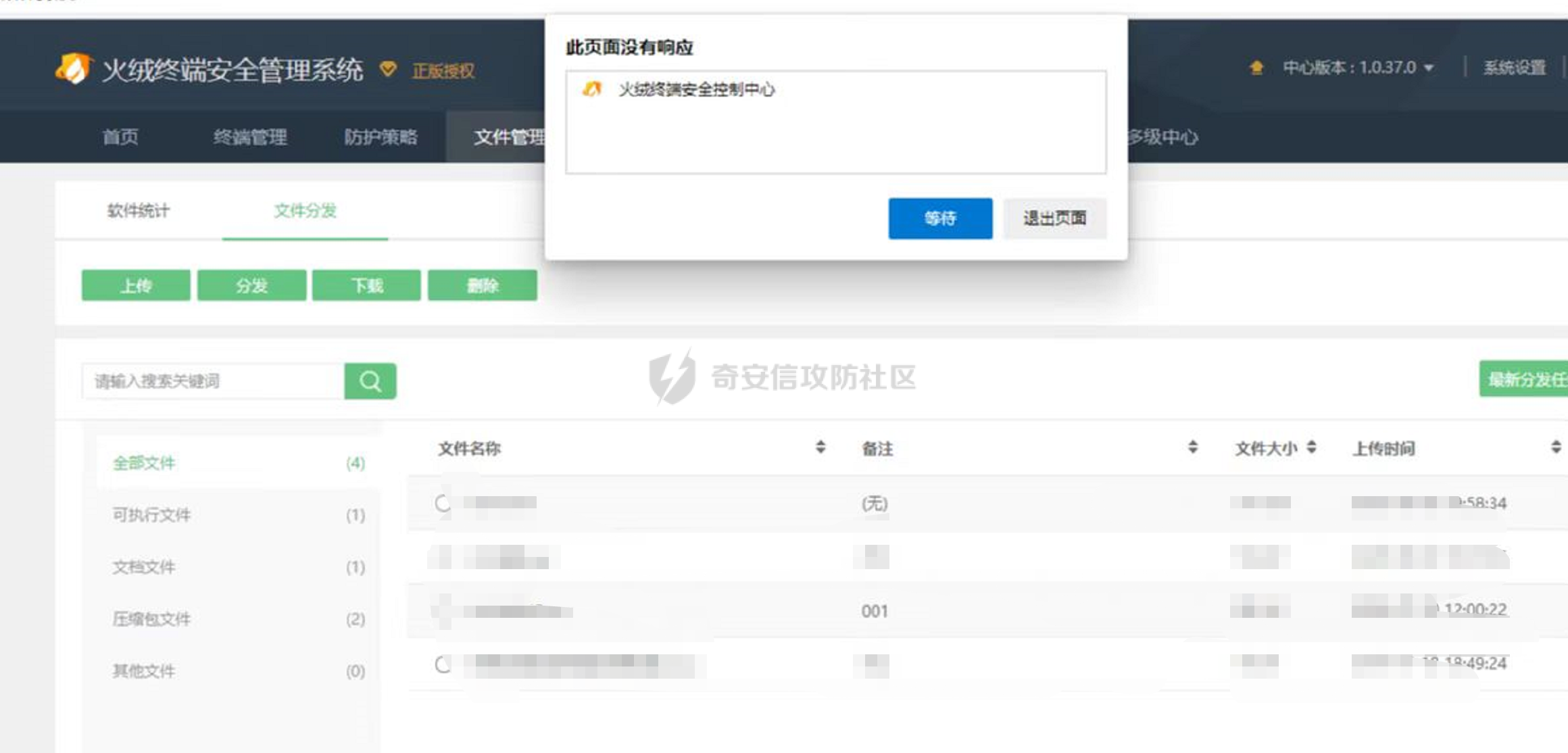
Task: Click the green 下载 button
Action: point(366,285)
